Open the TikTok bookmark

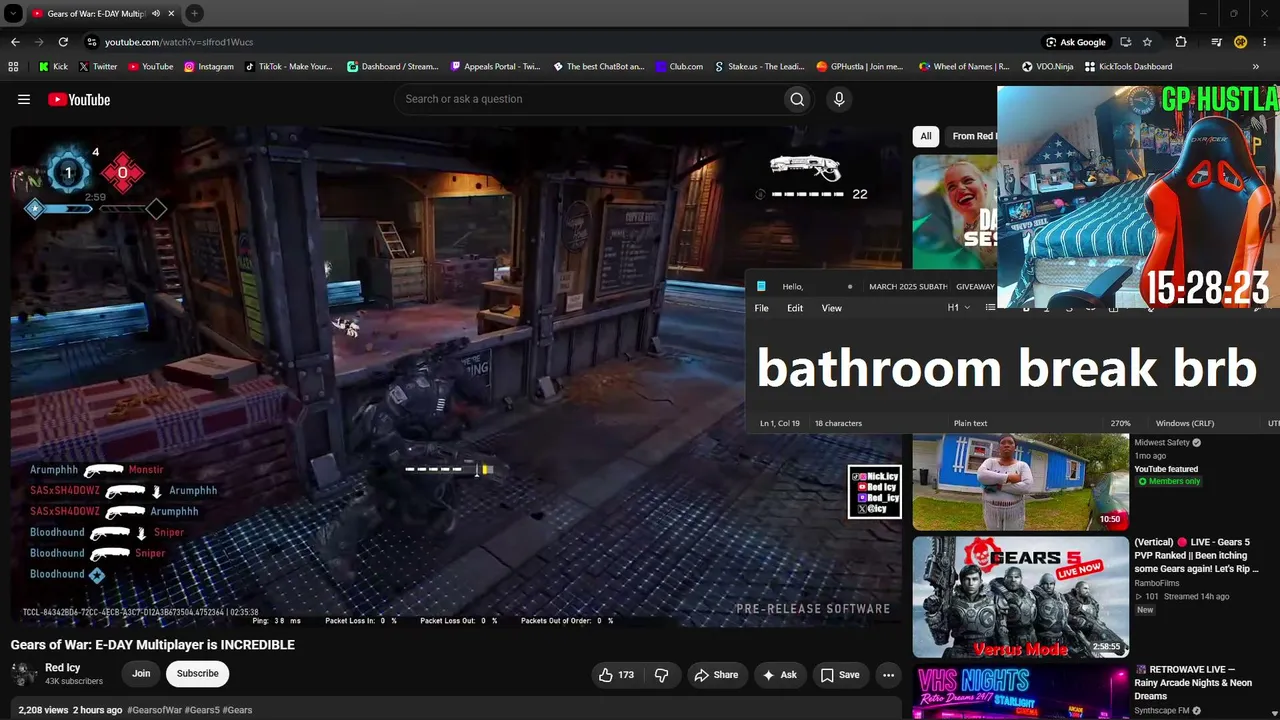click(288, 67)
